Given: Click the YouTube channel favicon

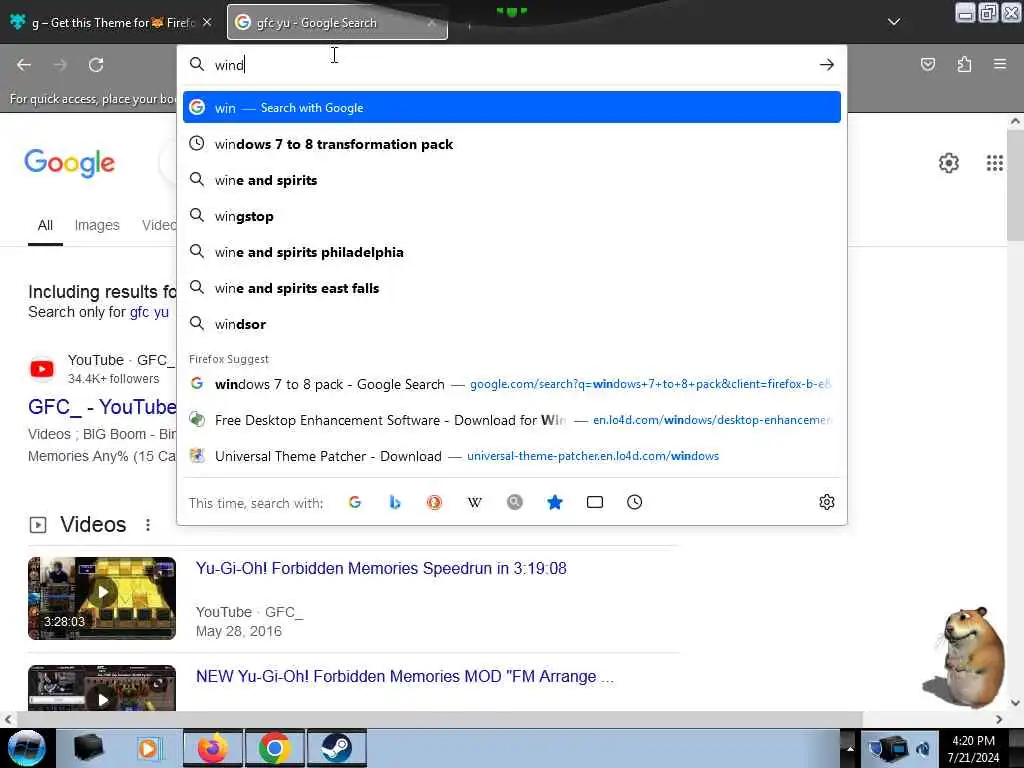Looking at the screenshot, I should coord(42,369).
